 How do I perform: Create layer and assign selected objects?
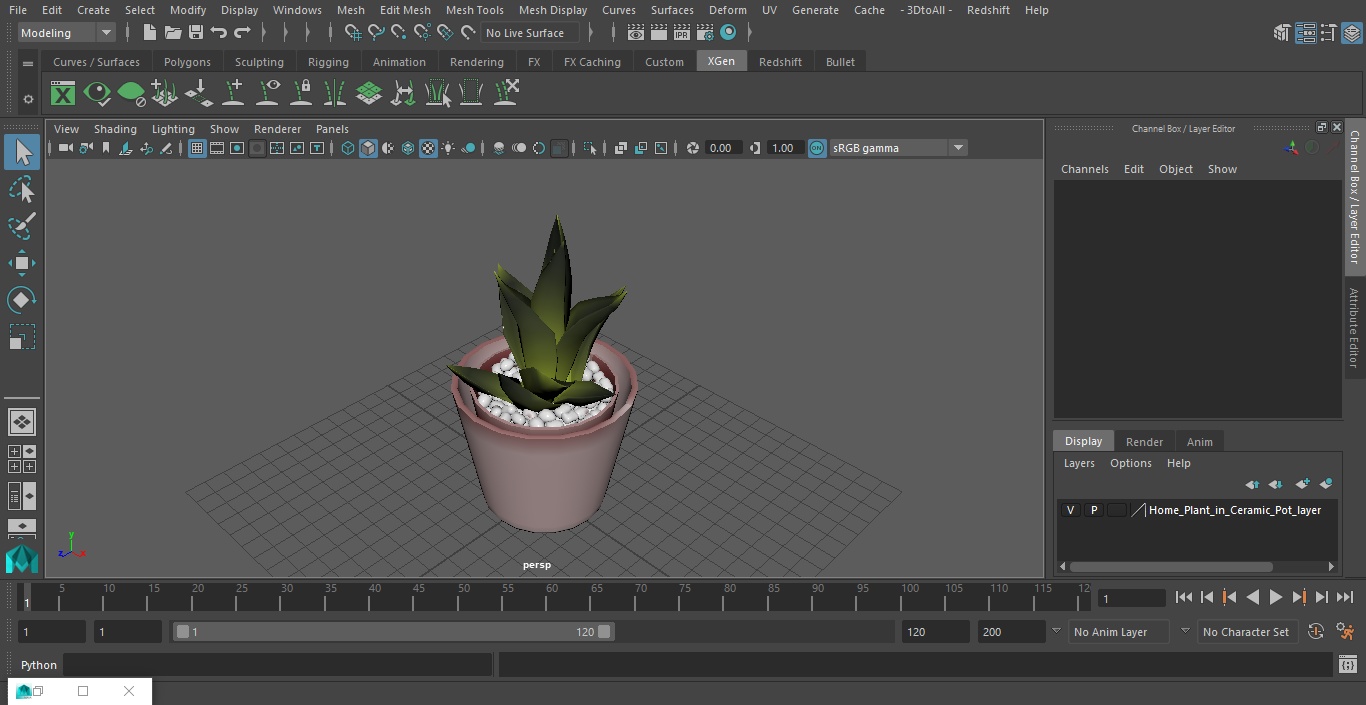pyautogui.click(x=1326, y=484)
